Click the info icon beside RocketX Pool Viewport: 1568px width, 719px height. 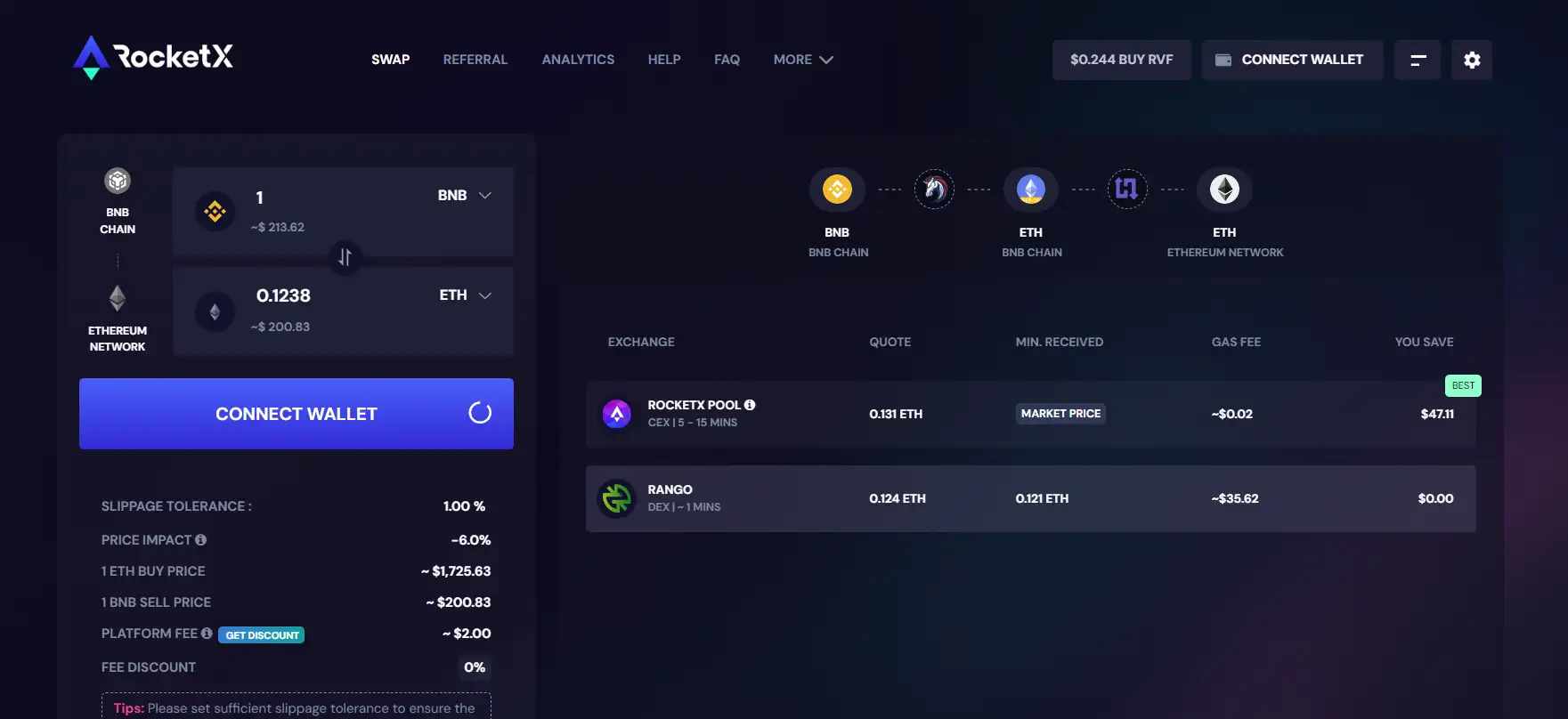pyautogui.click(x=750, y=405)
